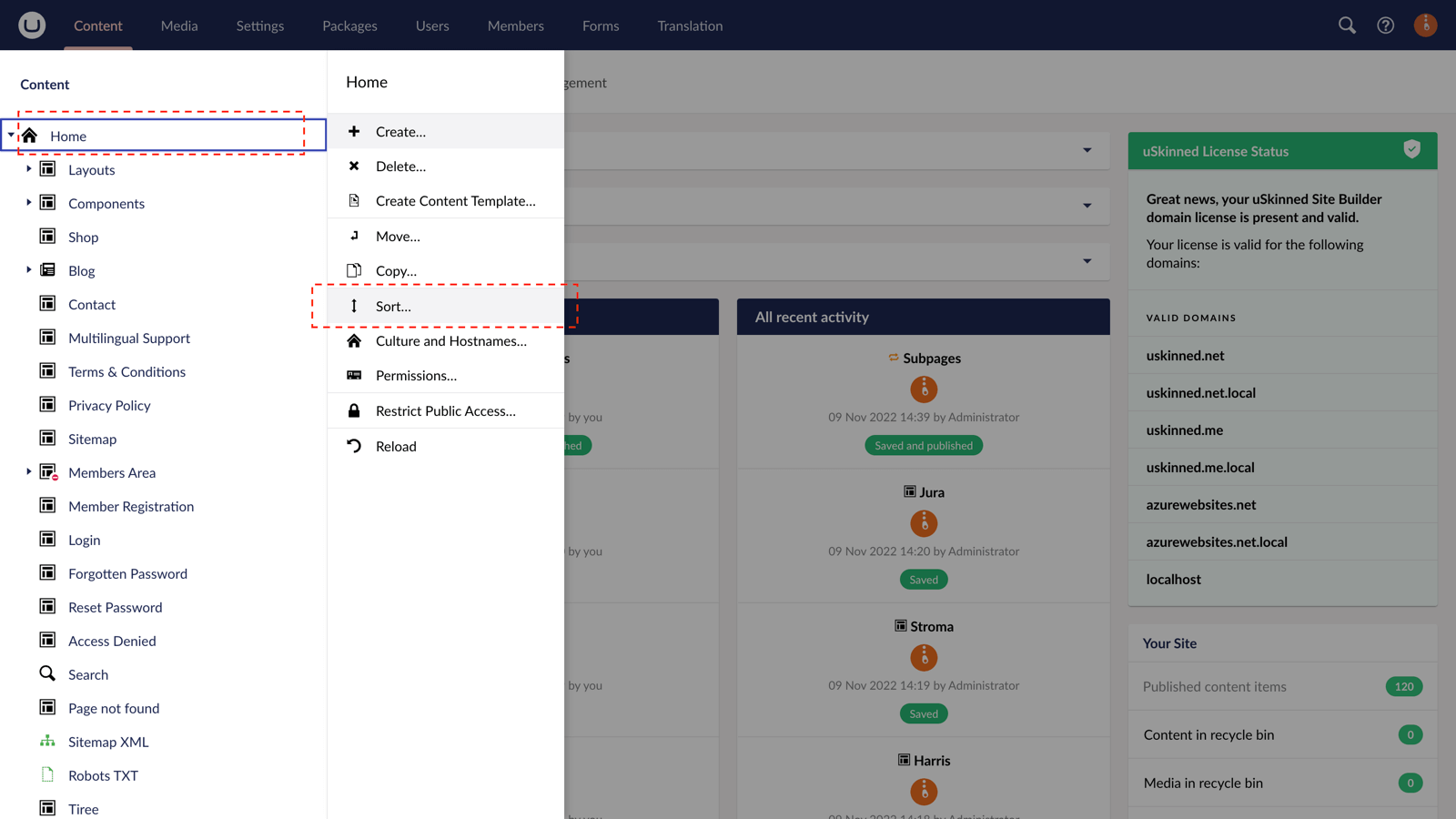1456x819 pixels.
Task: Switch to the Media section
Action: click(178, 25)
